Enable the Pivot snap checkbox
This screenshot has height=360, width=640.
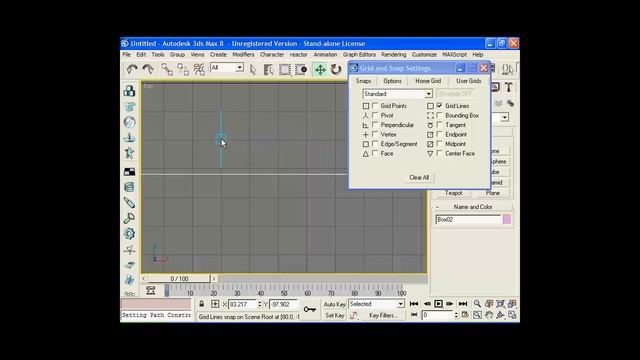[375, 116]
